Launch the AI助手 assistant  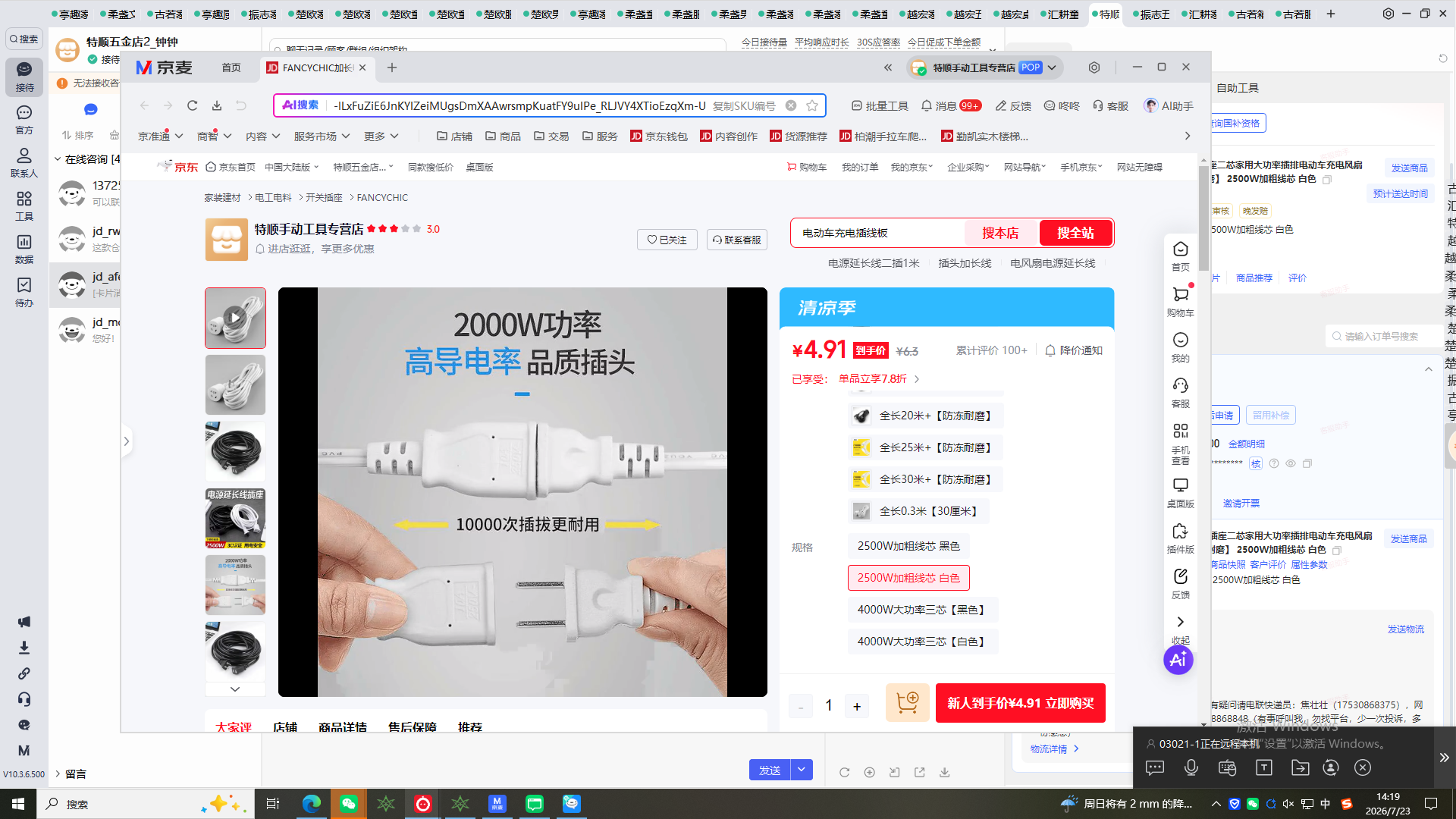(1169, 106)
